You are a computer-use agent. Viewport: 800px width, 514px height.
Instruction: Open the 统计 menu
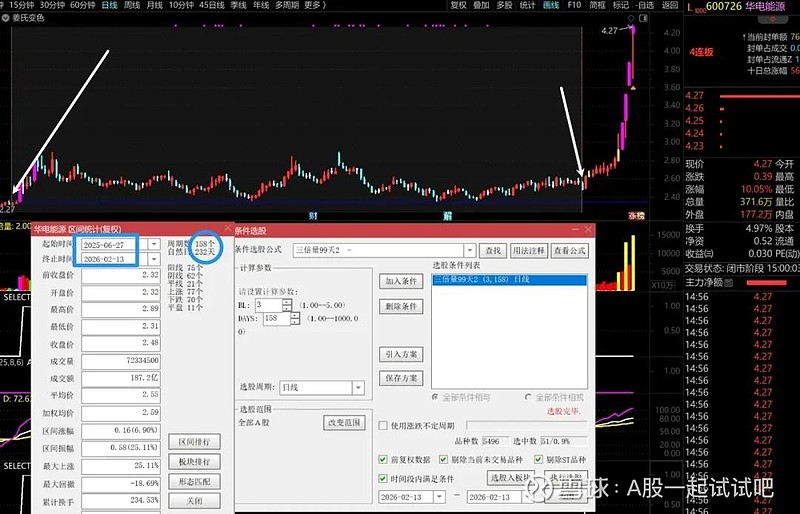(527, 5)
